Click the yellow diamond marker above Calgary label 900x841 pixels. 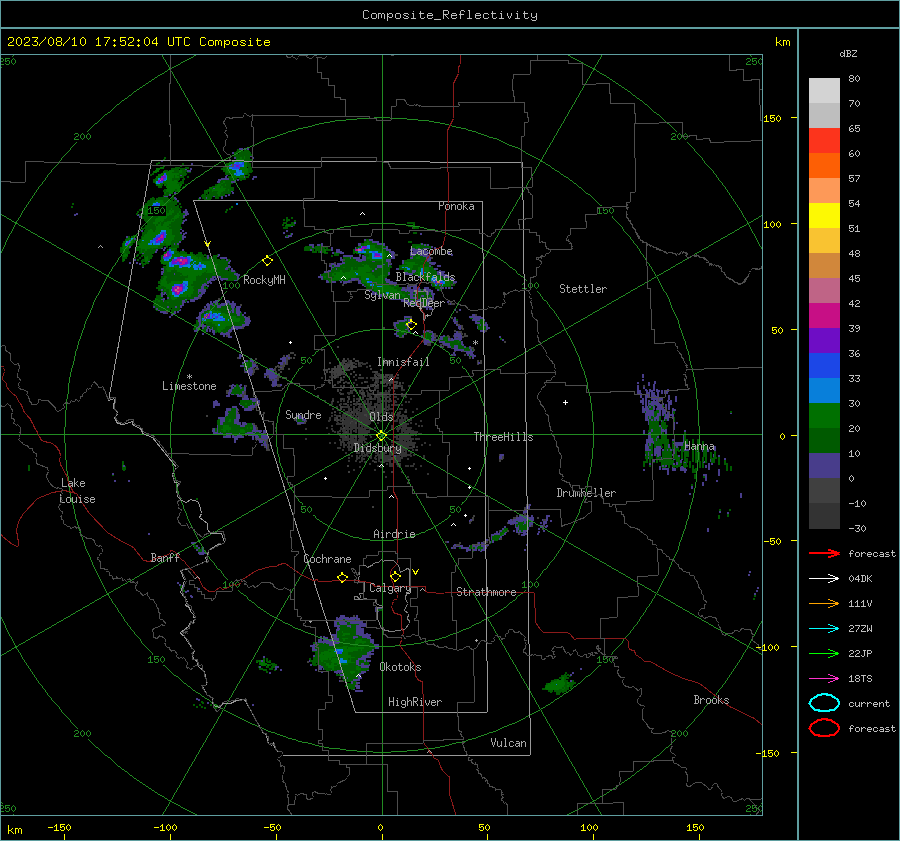pos(395,576)
